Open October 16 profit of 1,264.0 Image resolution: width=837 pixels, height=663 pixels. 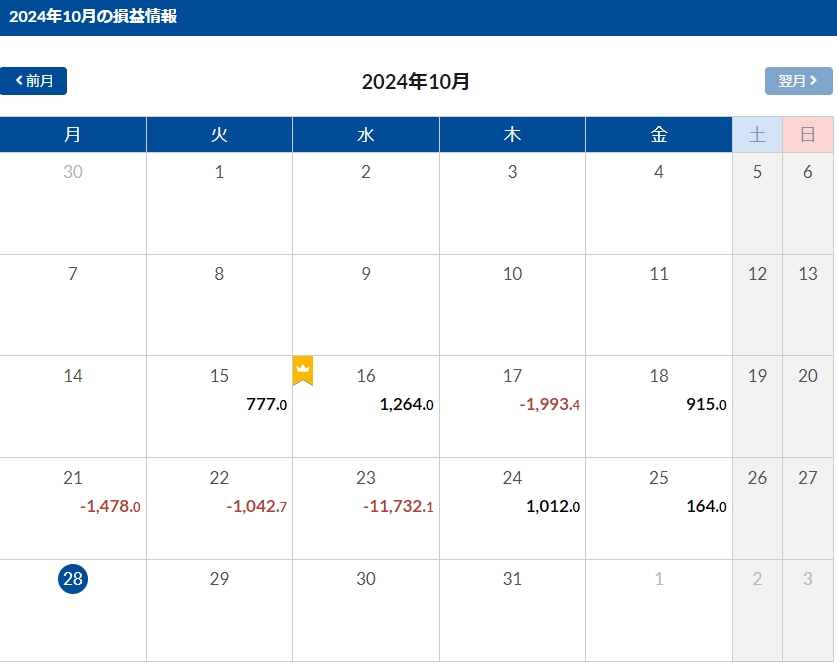pyautogui.click(x=406, y=405)
